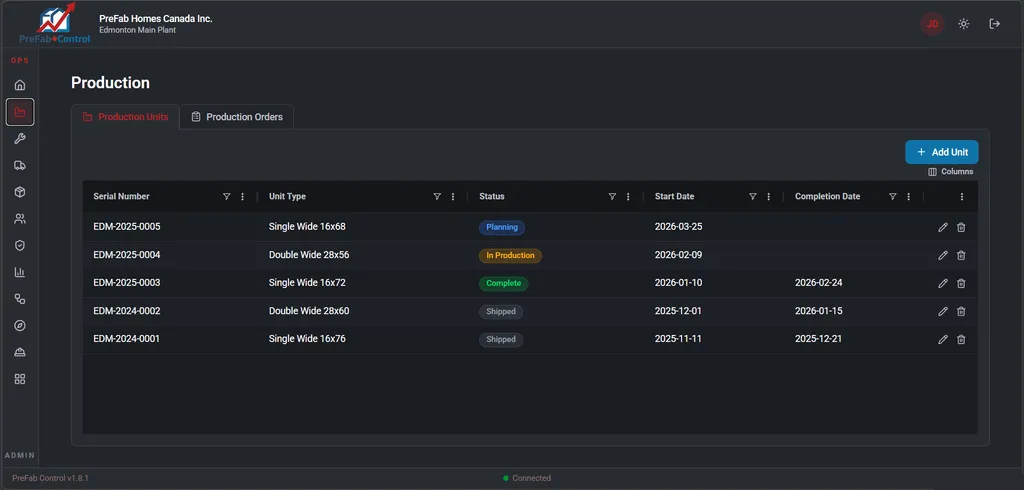Select the EDM-2025-0005 serial number cell

point(127,227)
